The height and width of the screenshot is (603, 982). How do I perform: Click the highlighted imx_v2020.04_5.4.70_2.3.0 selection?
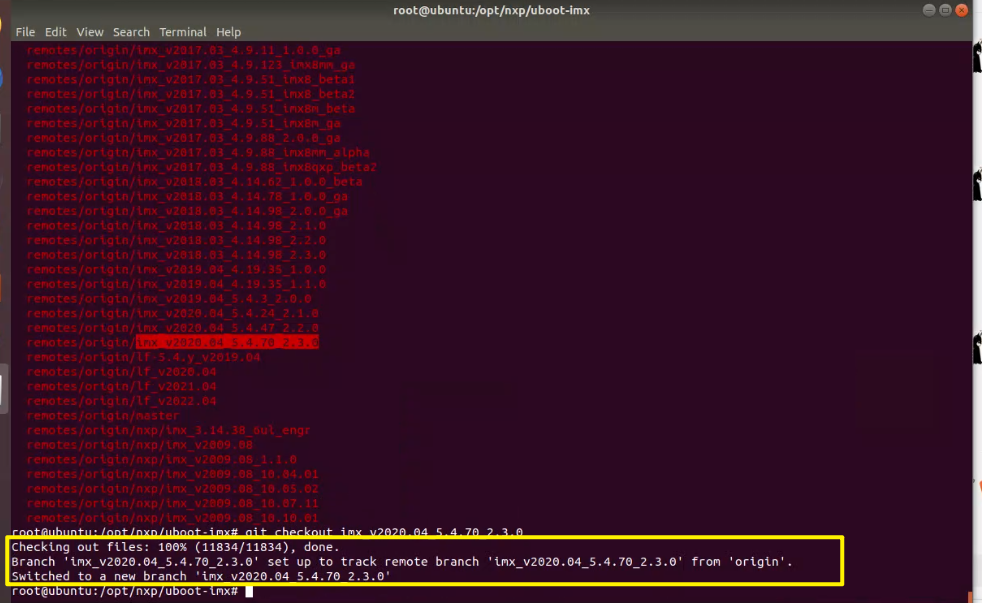point(227,343)
